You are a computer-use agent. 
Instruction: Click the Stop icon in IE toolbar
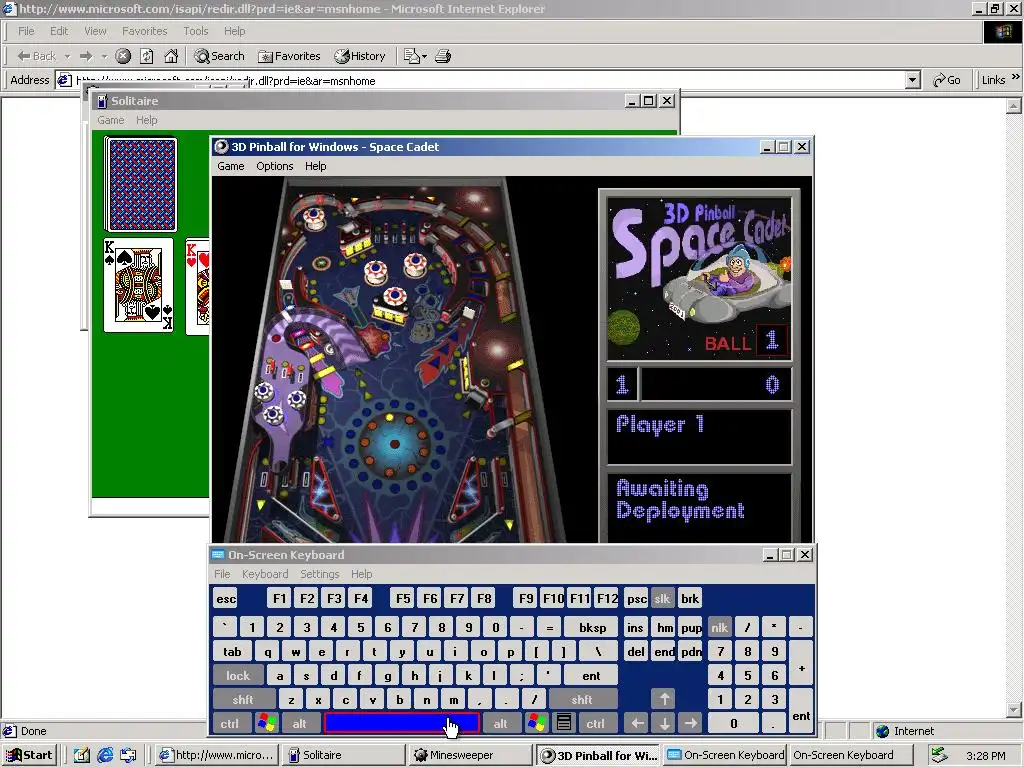click(123, 56)
